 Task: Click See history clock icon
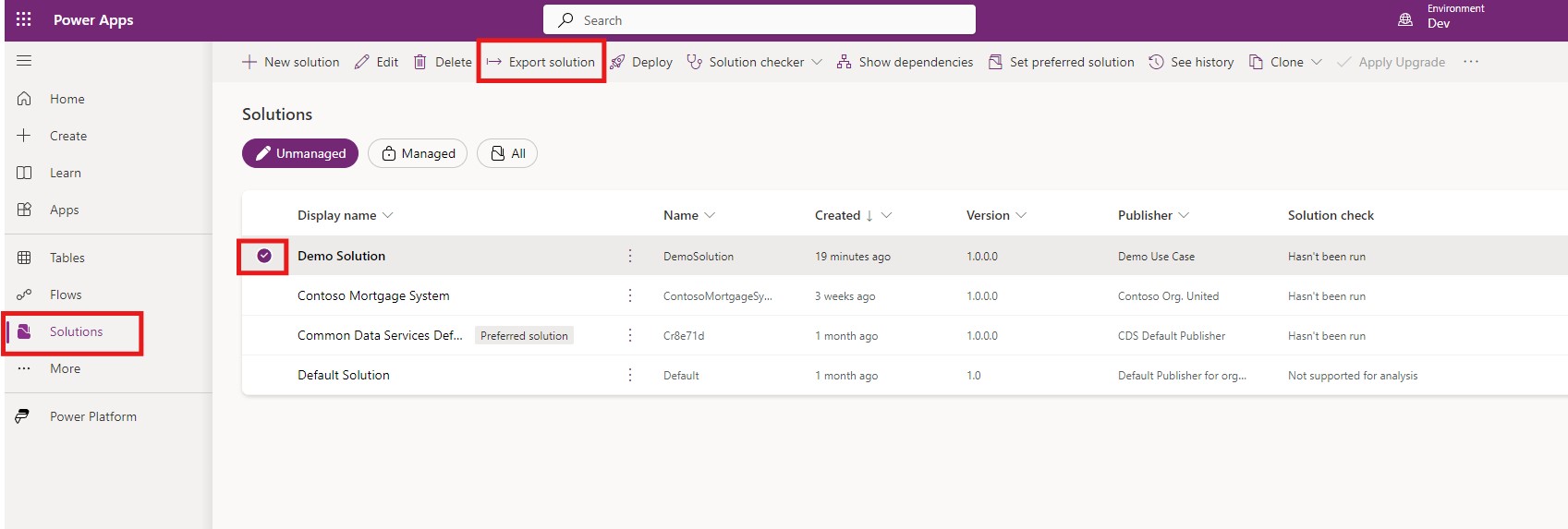(x=1156, y=62)
